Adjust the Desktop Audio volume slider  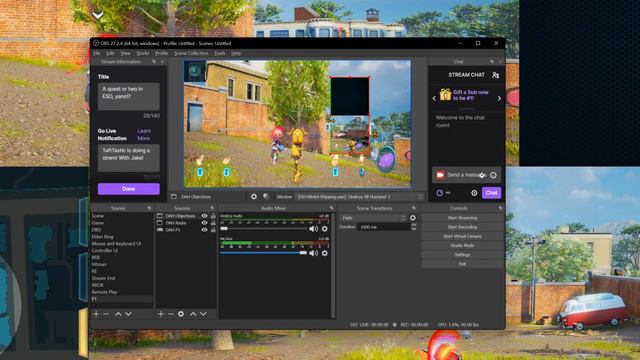[263, 229]
